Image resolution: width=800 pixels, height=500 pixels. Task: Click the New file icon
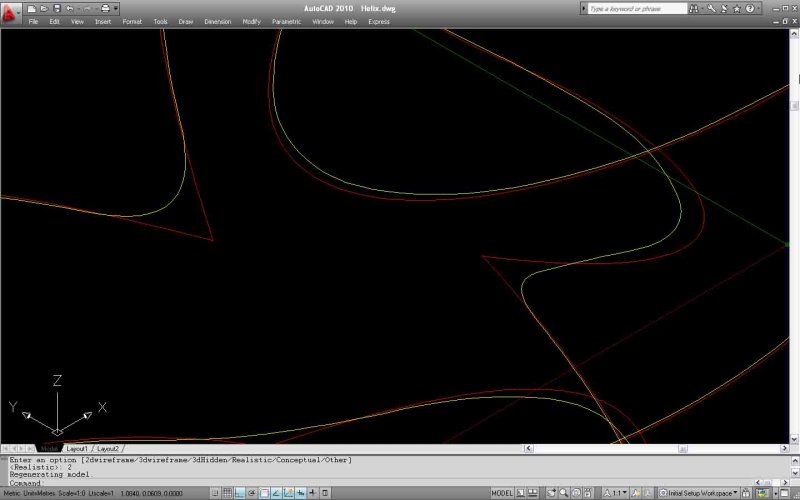point(32,8)
